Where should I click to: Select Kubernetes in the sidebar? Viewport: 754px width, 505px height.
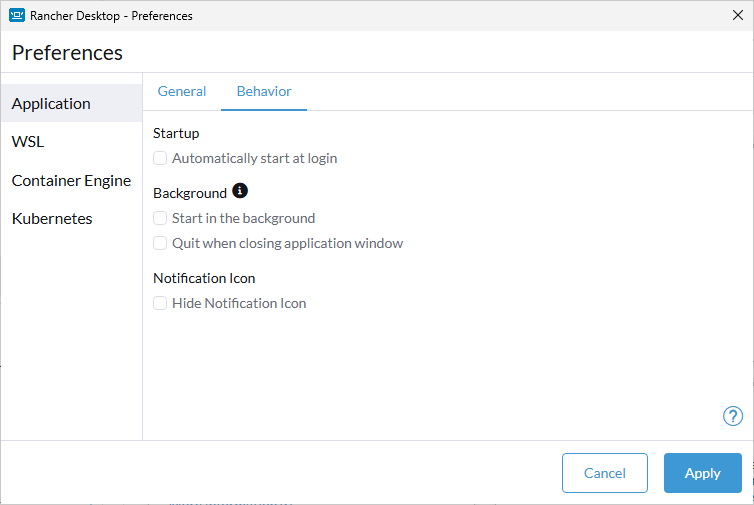[x=52, y=219]
